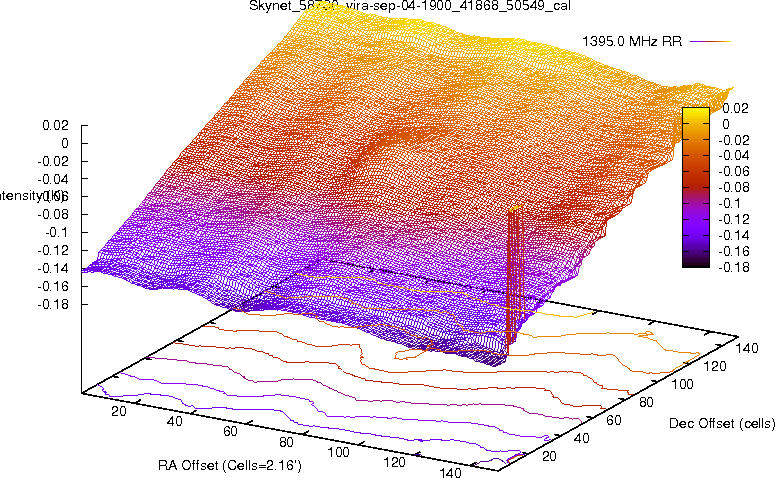Click the -0.16 label on the color bar
Image resolution: width=775 pixels, height=478 pixels.
[x=733, y=251]
